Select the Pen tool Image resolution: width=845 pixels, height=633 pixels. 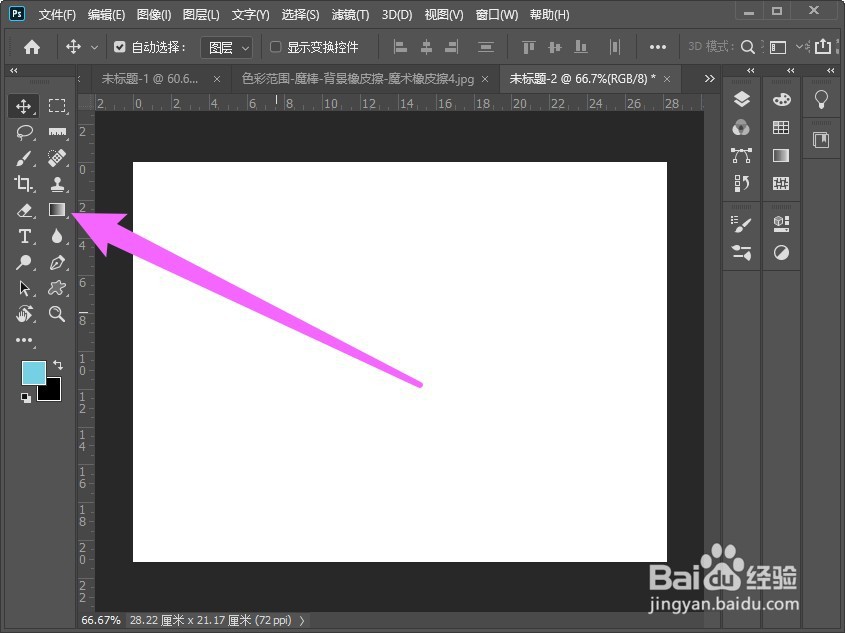(57, 262)
